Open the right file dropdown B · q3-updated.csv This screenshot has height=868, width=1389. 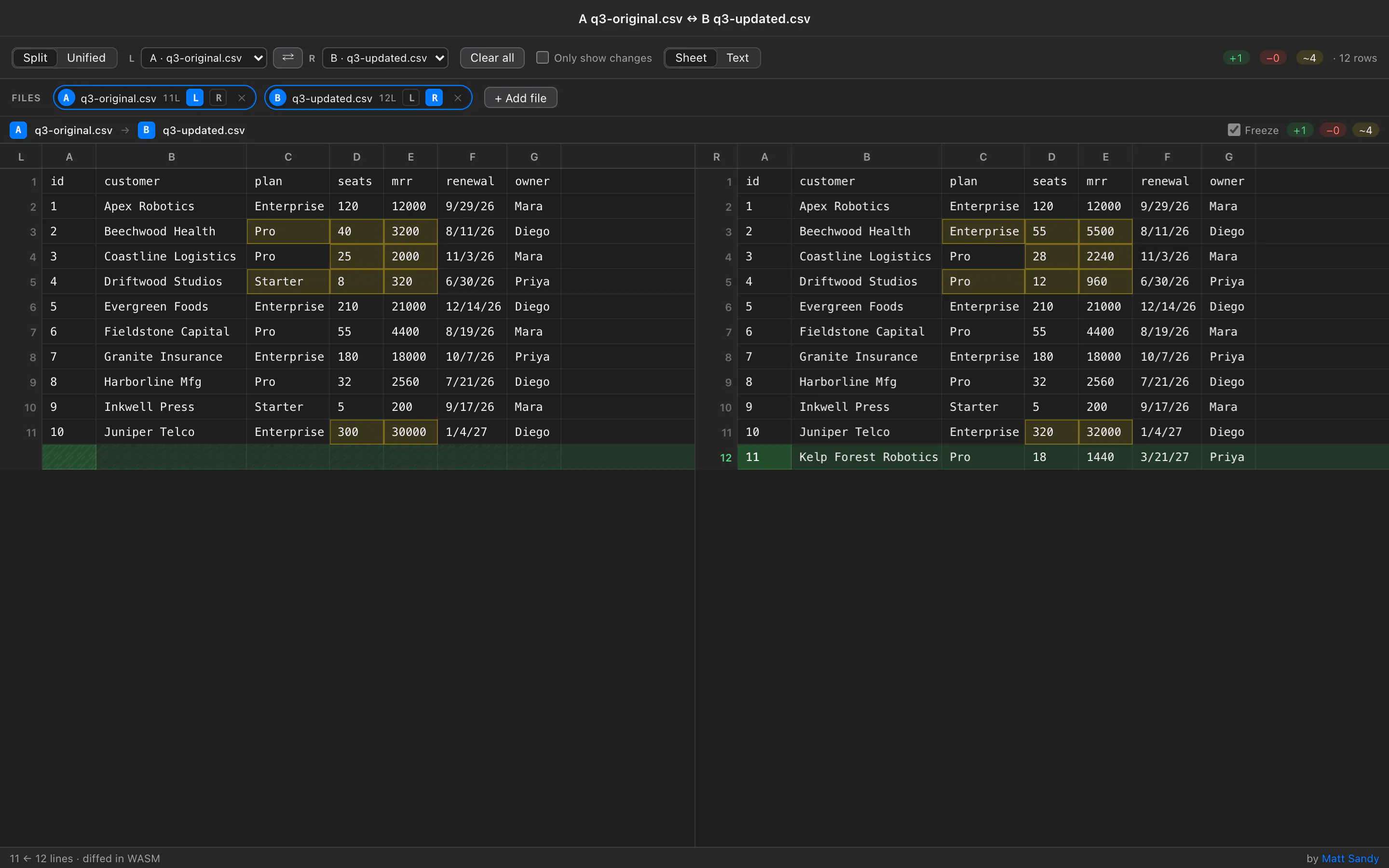click(385, 57)
